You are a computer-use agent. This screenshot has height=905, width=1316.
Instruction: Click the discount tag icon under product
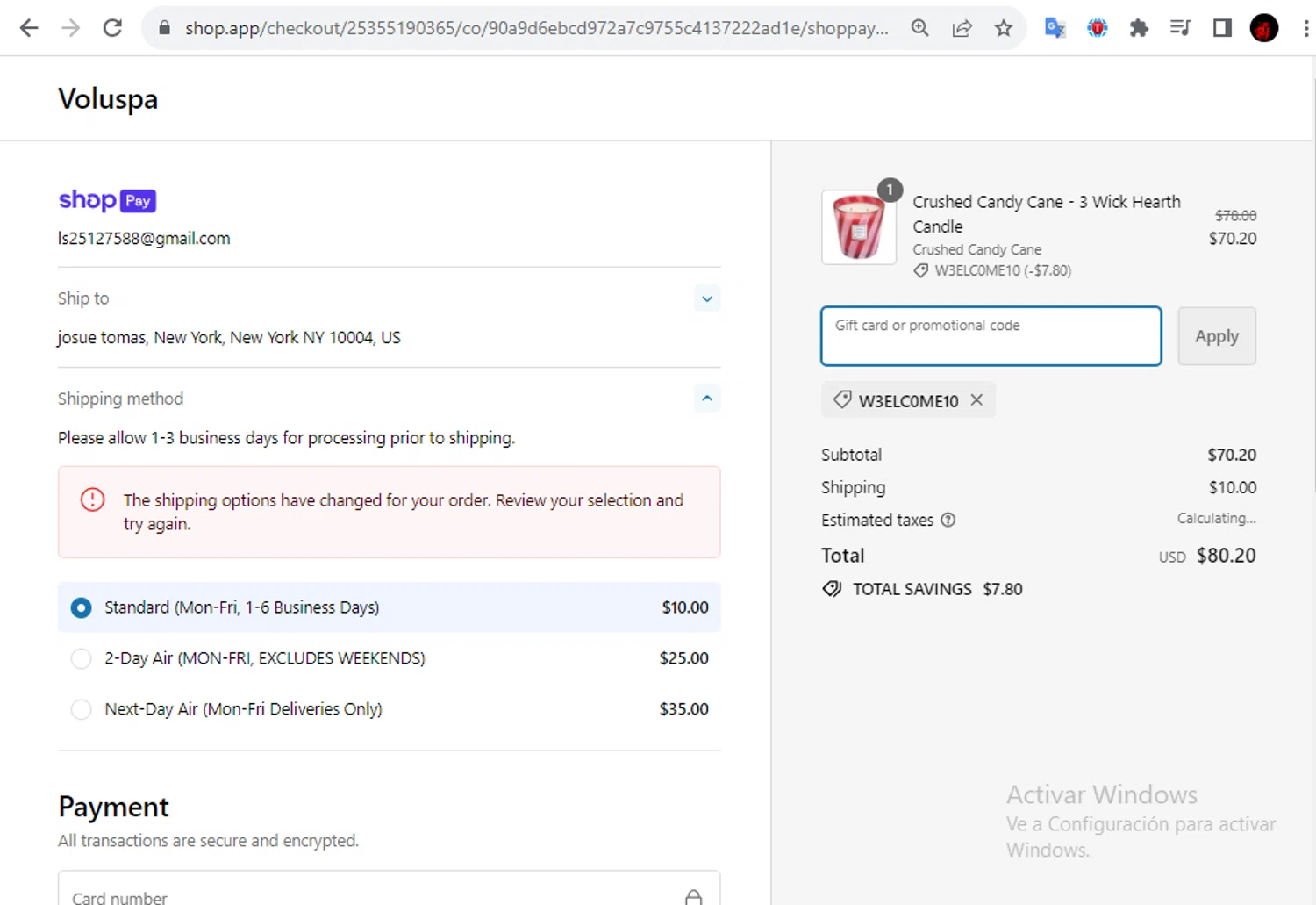pyautogui.click(x=920, y=270)
